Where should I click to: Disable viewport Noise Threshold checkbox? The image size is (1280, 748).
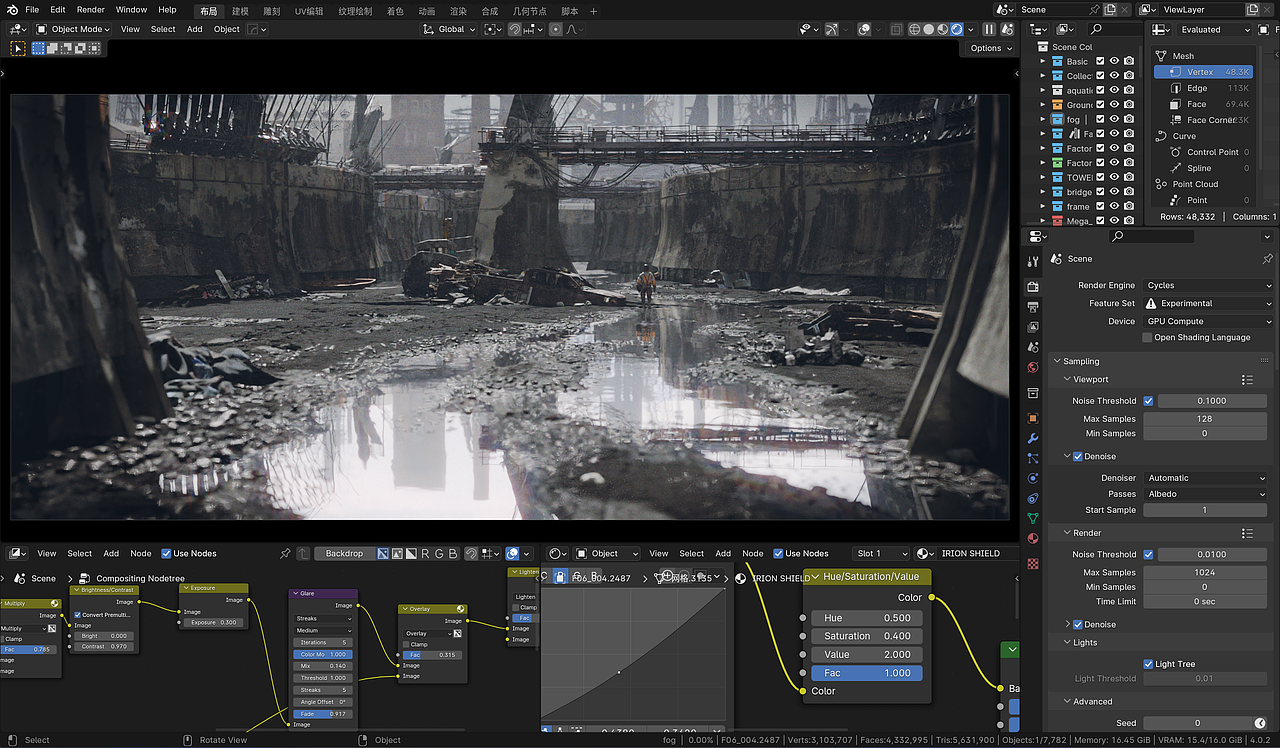coord(1148,401)
